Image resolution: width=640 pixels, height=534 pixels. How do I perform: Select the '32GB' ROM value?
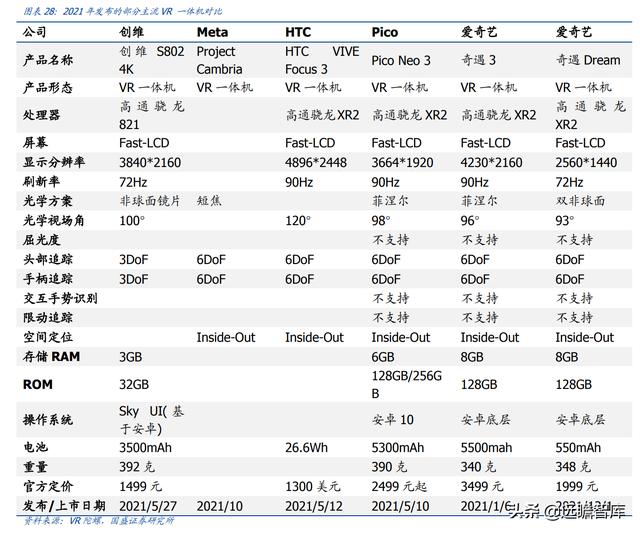pyautogui.click(x=134, y=385)
